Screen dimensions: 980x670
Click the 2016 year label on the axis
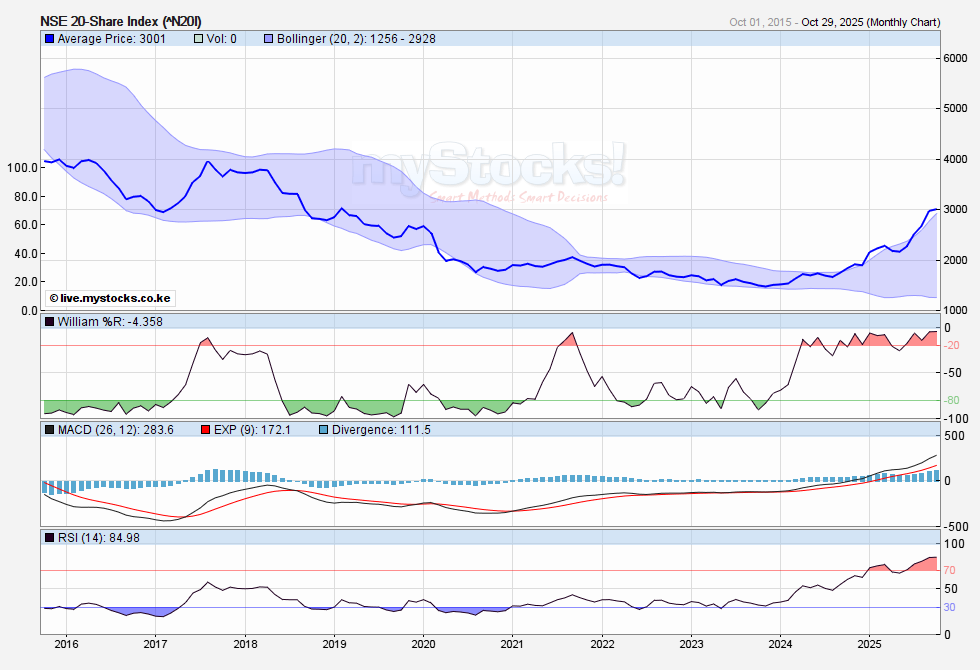(66, 645)
